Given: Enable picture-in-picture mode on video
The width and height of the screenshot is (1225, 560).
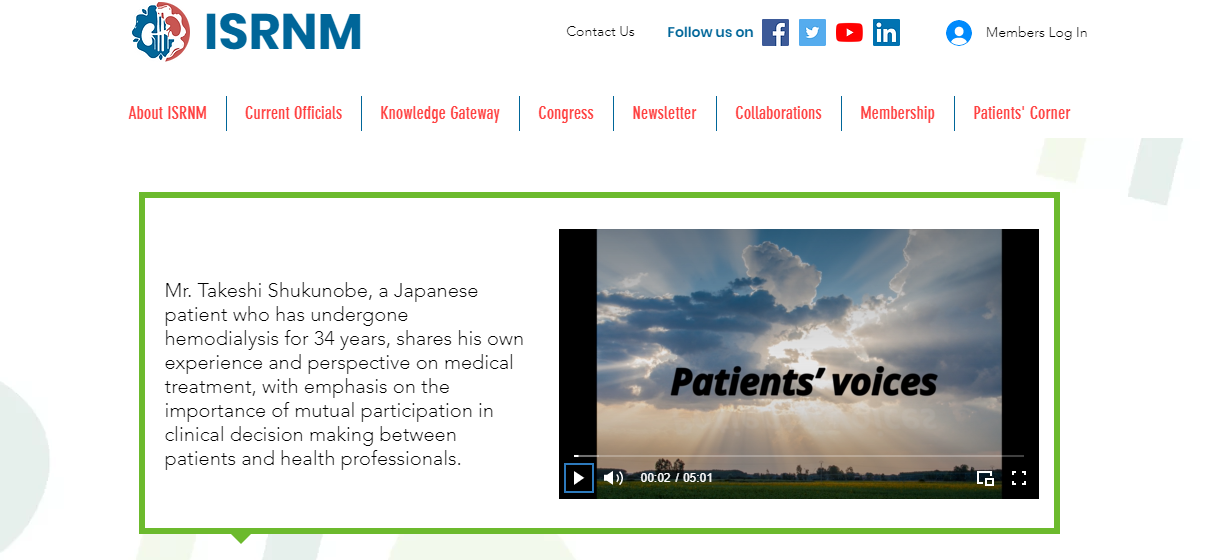Looking at the screenshot, I should (985, 478).
